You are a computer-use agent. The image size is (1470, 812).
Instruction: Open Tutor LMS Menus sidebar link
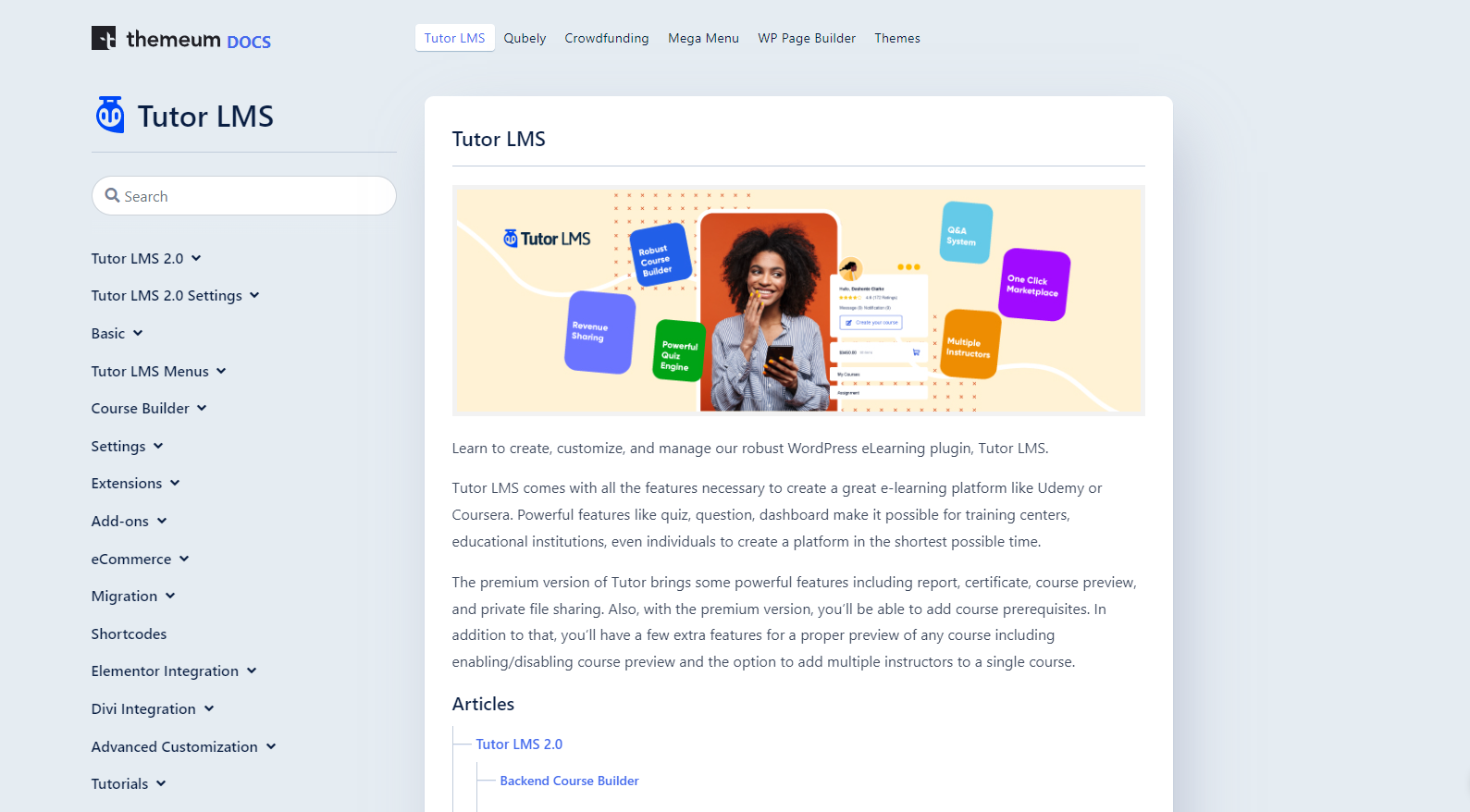(x=150, y=371)
